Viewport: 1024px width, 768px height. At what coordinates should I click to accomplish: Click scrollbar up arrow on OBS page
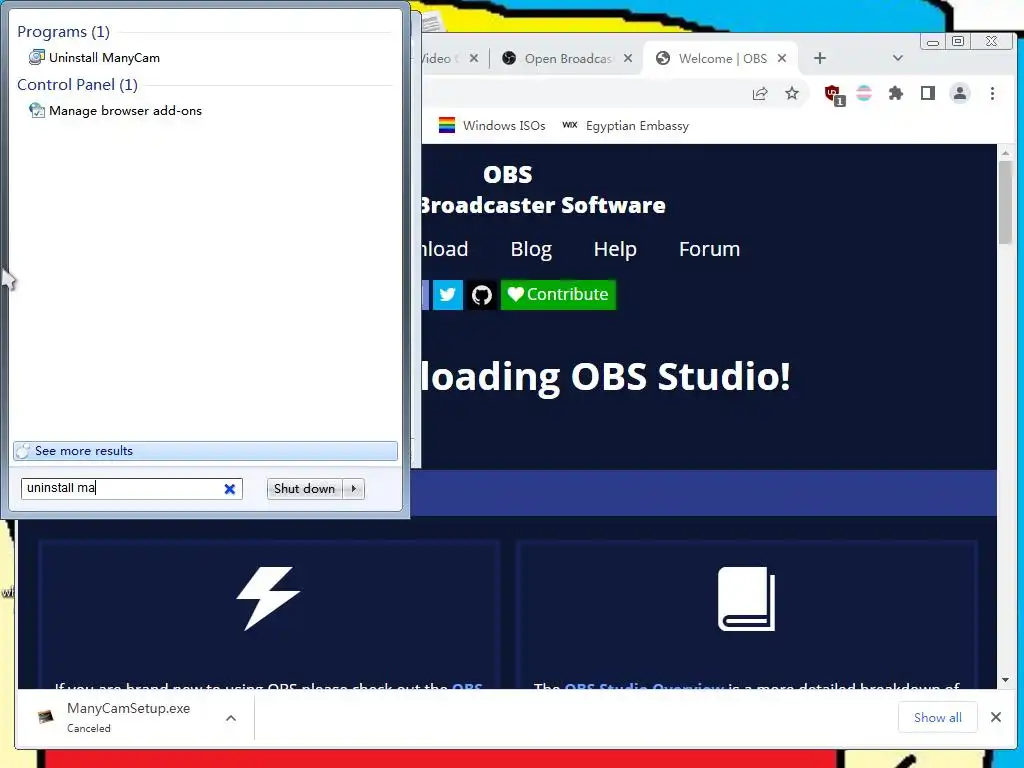click(x=1005, y=153)
